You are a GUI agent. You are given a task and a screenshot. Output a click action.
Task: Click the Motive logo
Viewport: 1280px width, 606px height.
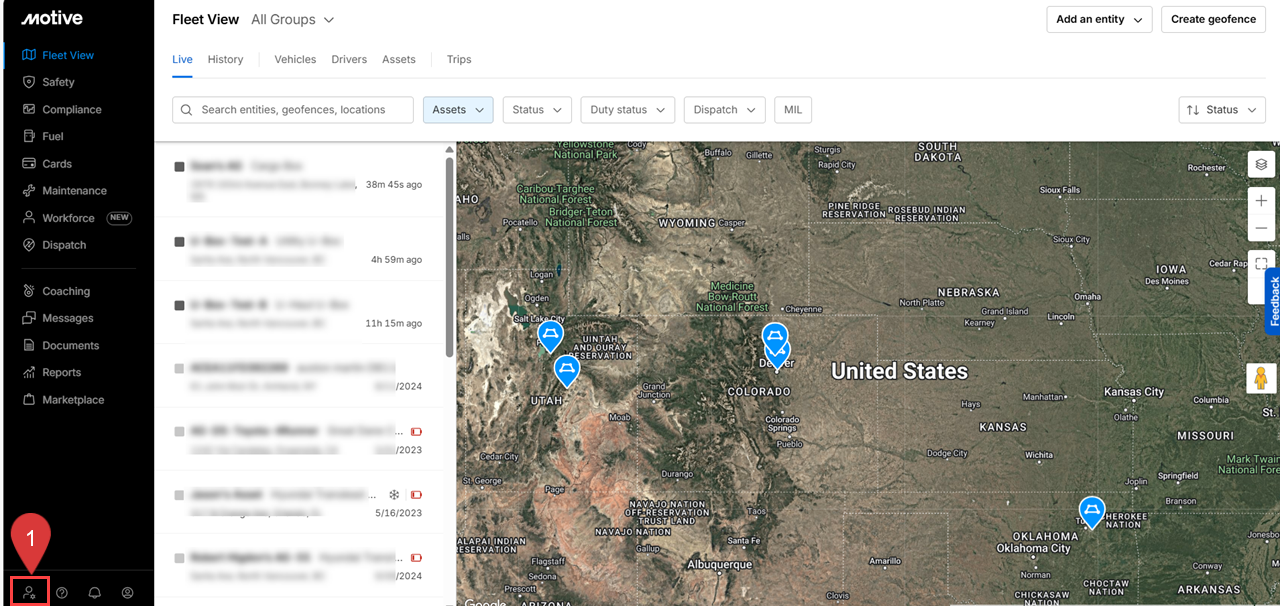(52, 18)
